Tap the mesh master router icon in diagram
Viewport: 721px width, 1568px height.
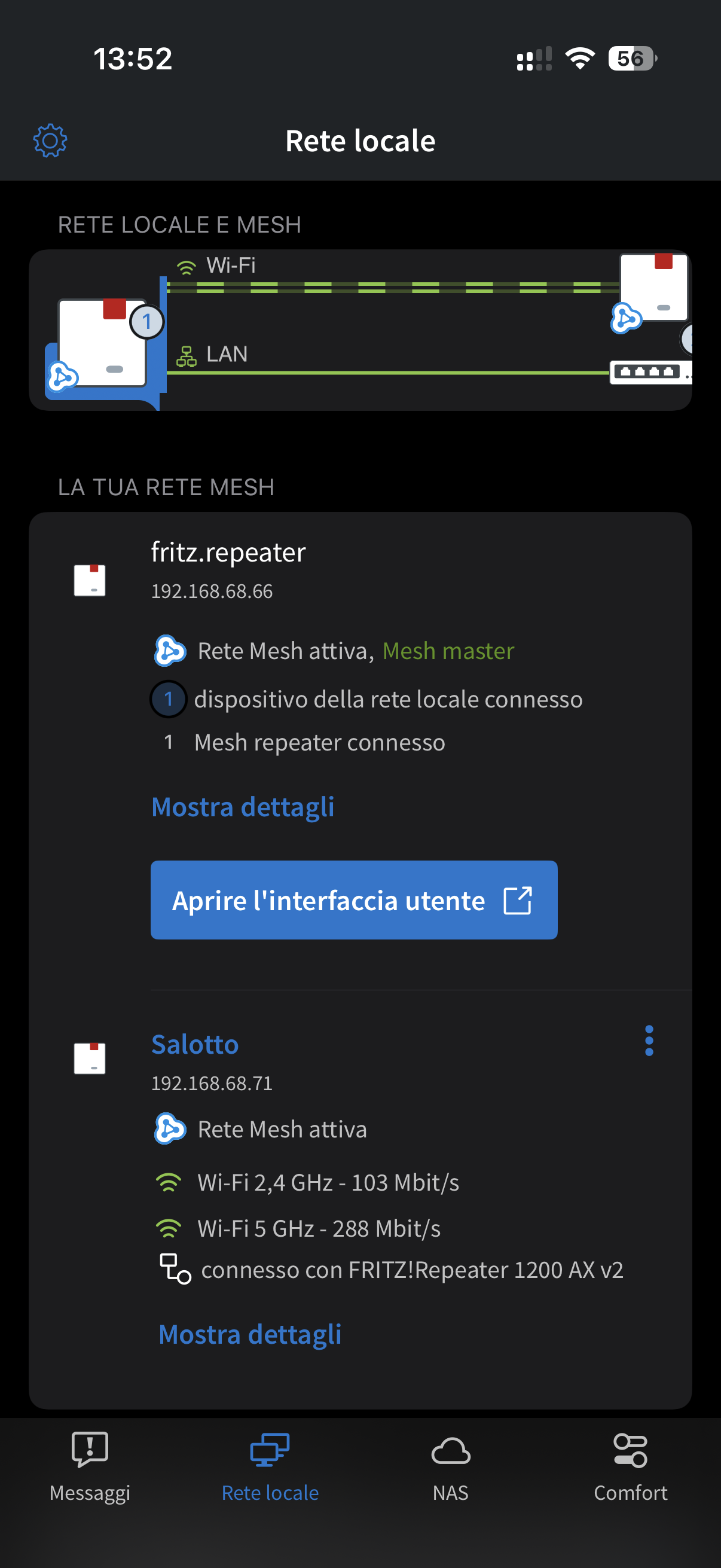click(x=102, y=343)
